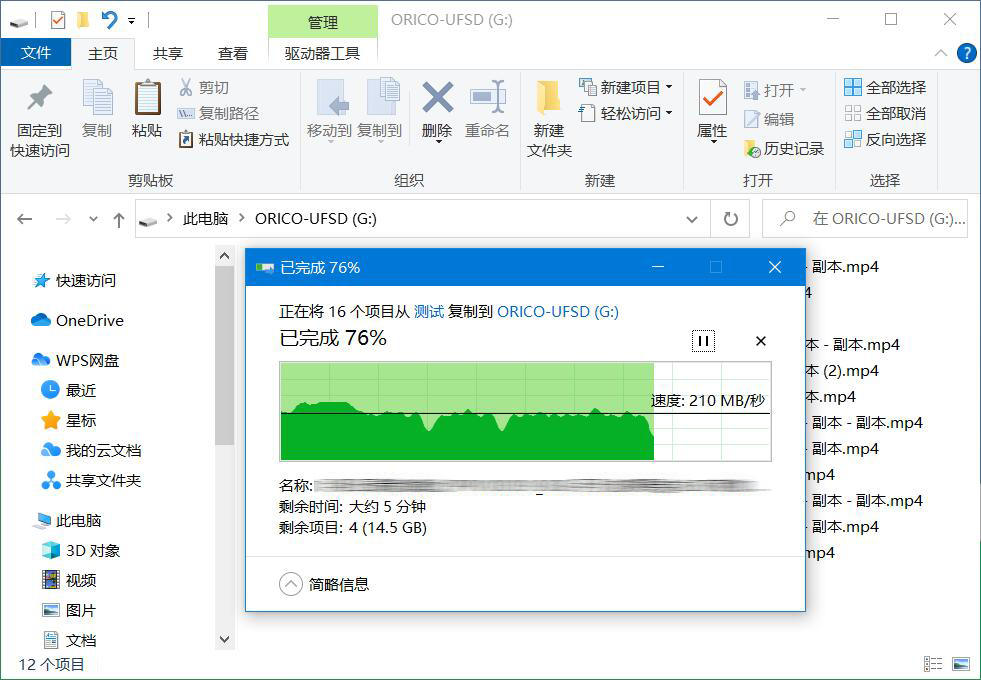The image size is (981, 680).
Task: Select Quick access (快速访问) in sidebar
Action: pyautogui.click(x=74, y=280)
